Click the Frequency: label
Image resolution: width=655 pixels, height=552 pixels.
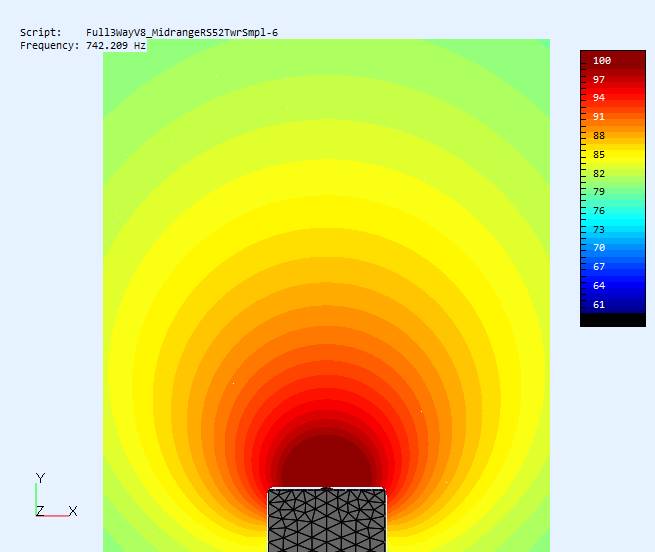pos(49,46)
